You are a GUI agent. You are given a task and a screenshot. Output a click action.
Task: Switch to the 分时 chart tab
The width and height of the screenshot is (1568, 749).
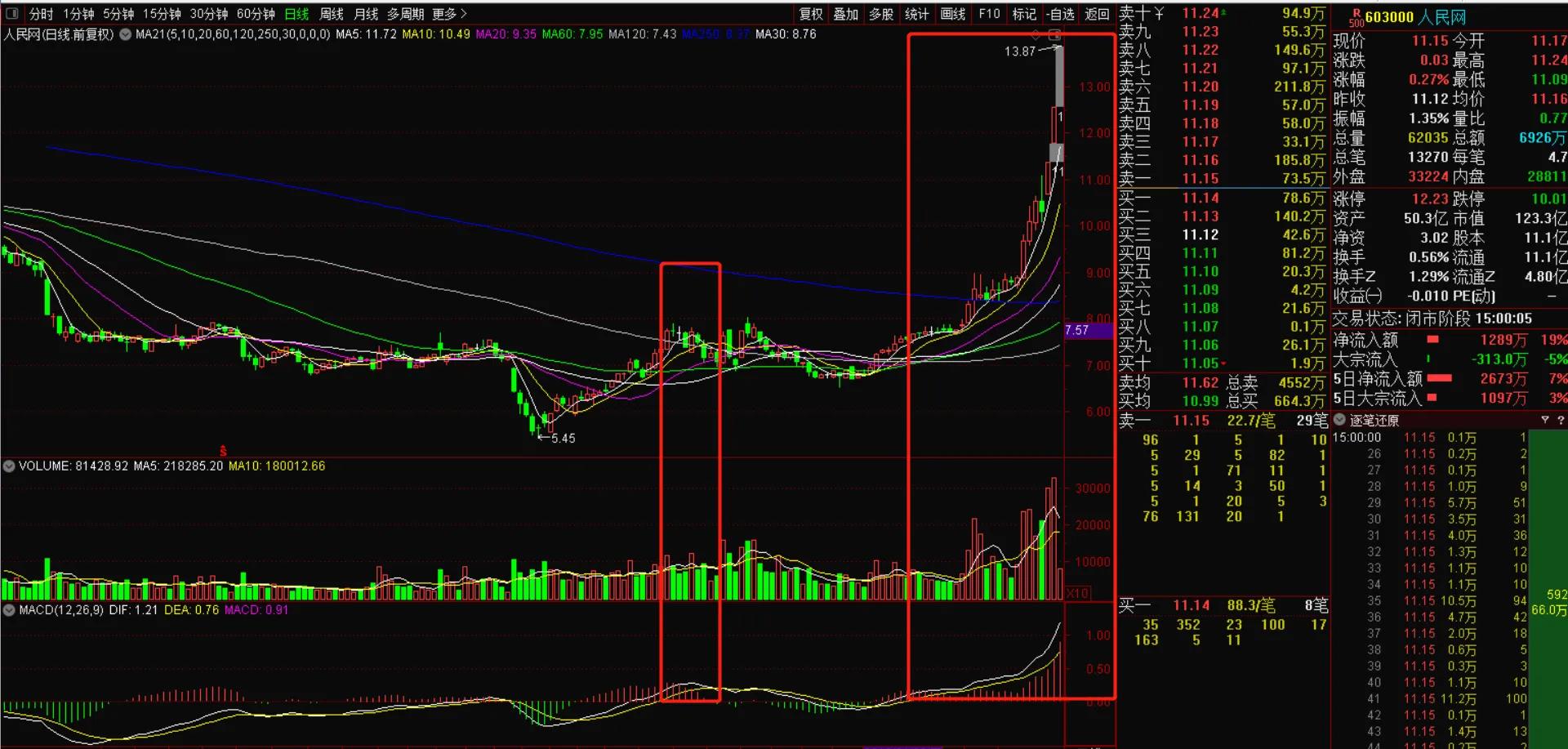point(41,14)
